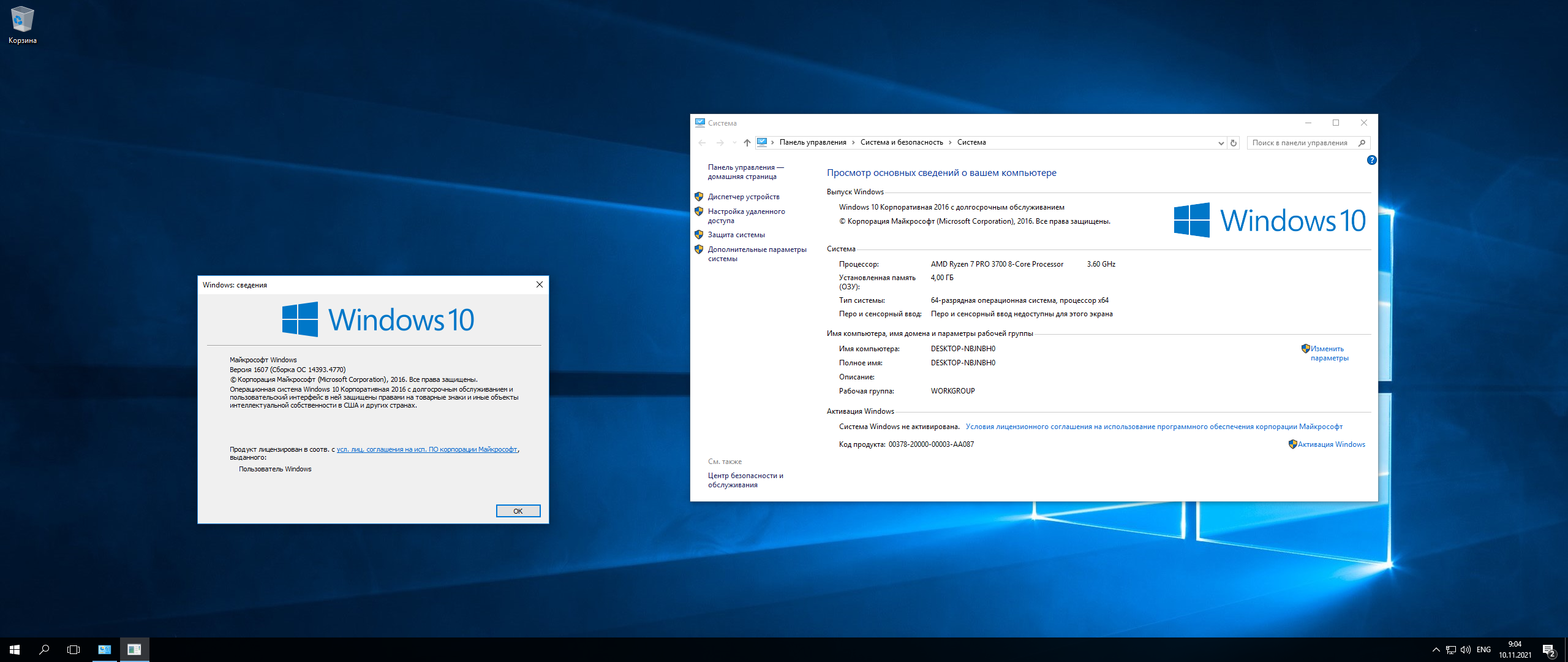Click shield icon beside Дополнительные параметры системы
This screenshot has width=1568, height=662.
pos(699,249)
